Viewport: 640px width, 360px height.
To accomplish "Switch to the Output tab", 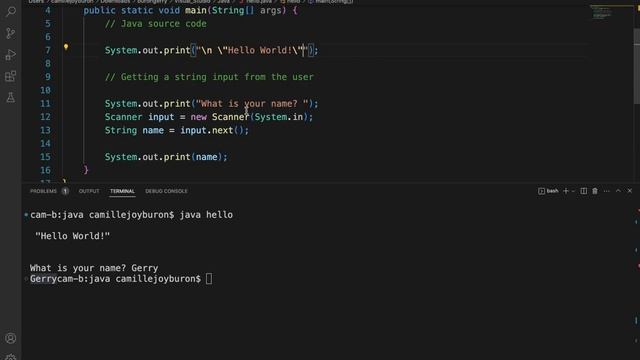I will pos(89,191).
